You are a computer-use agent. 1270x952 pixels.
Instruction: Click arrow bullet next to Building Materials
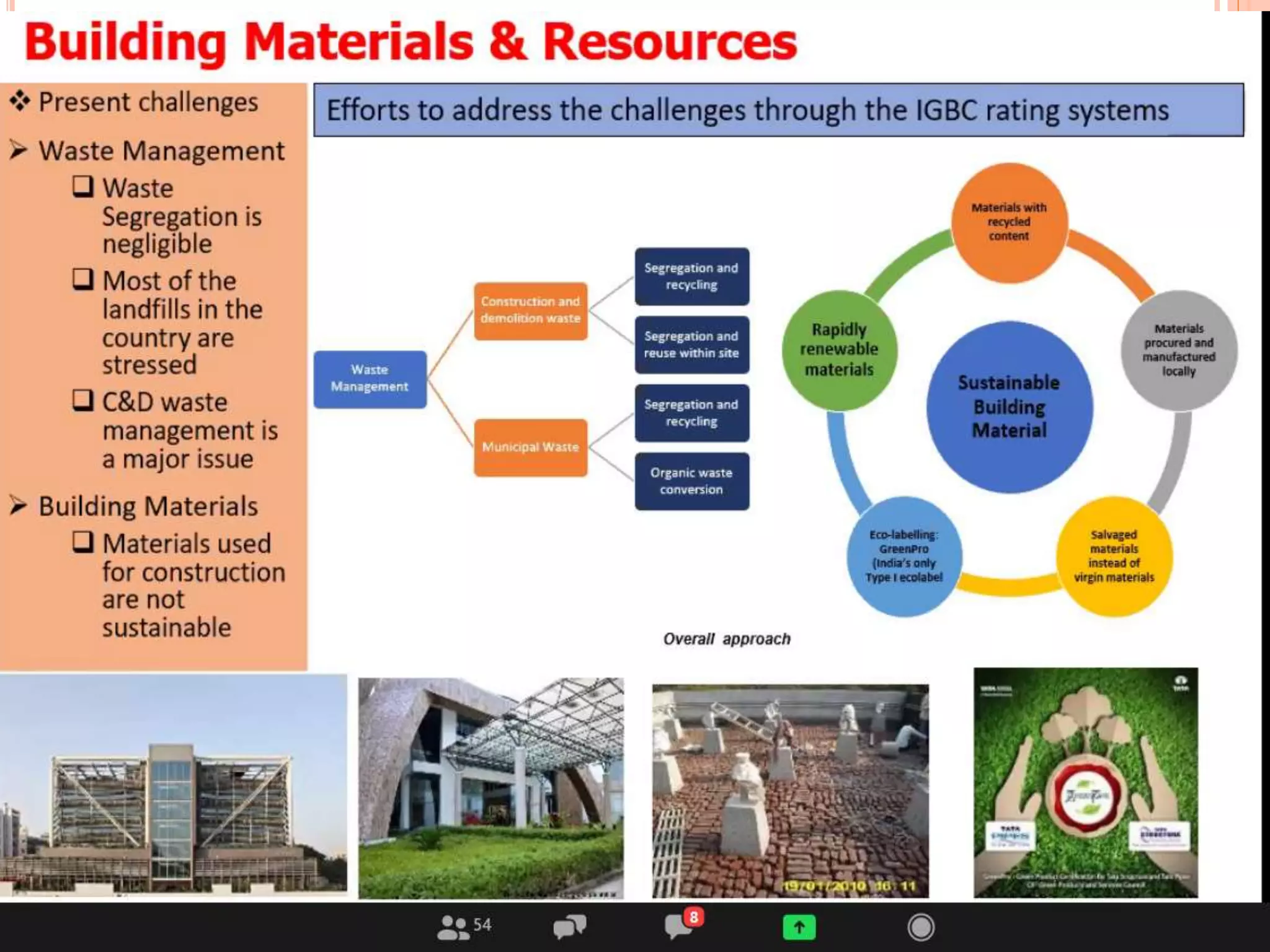coord(19,506)
